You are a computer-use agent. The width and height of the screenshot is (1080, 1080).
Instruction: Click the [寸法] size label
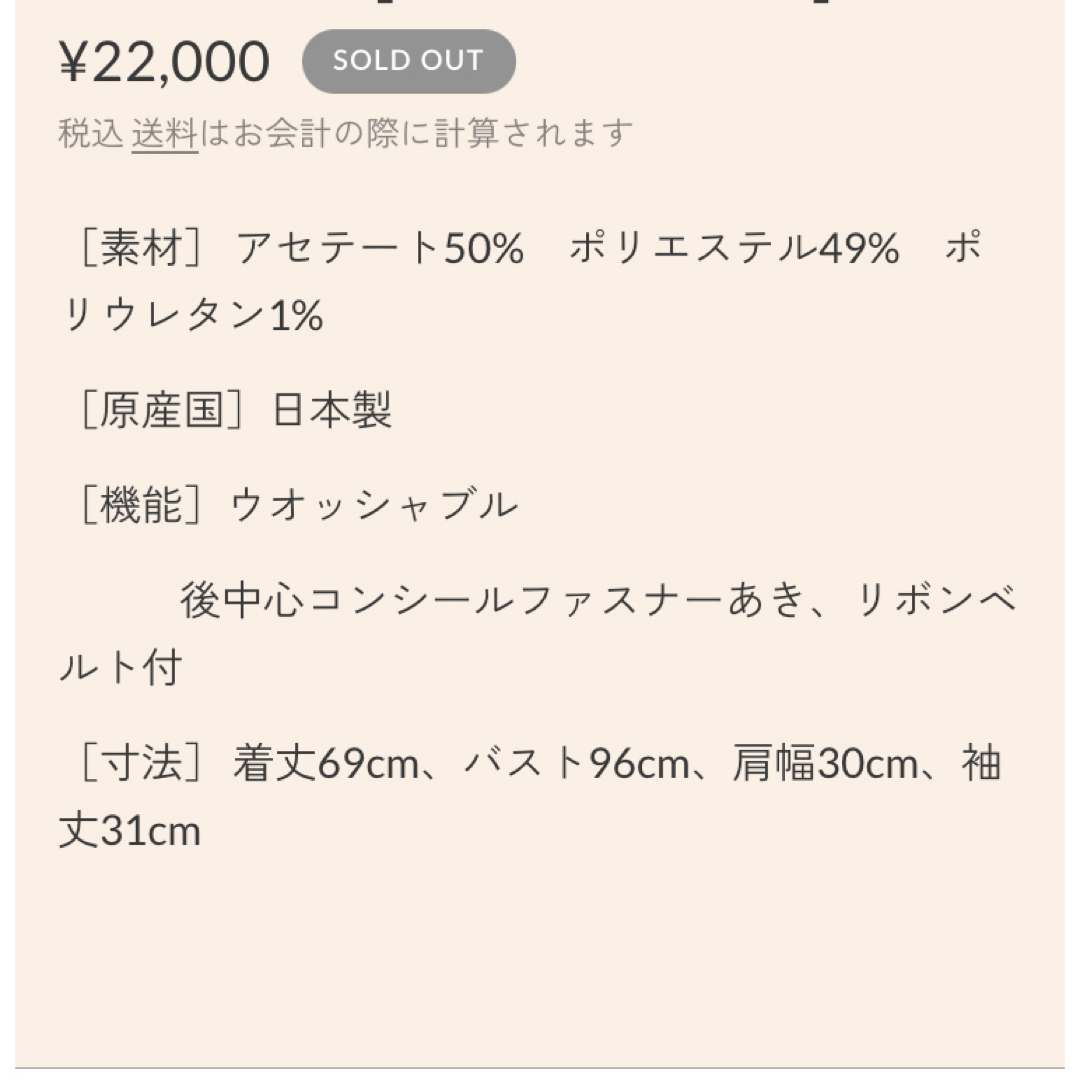141,763
